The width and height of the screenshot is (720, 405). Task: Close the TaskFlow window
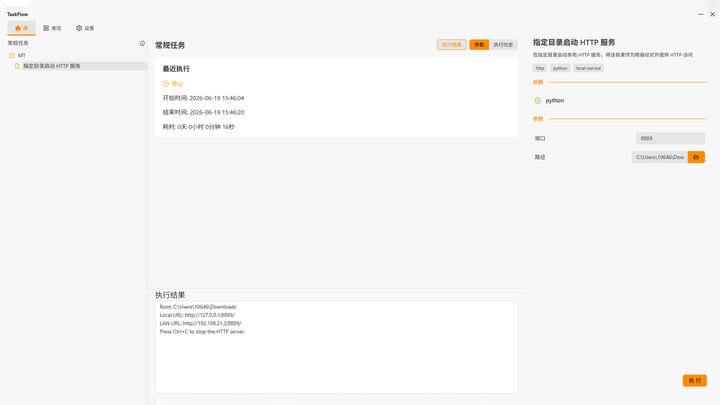[712, 14]
